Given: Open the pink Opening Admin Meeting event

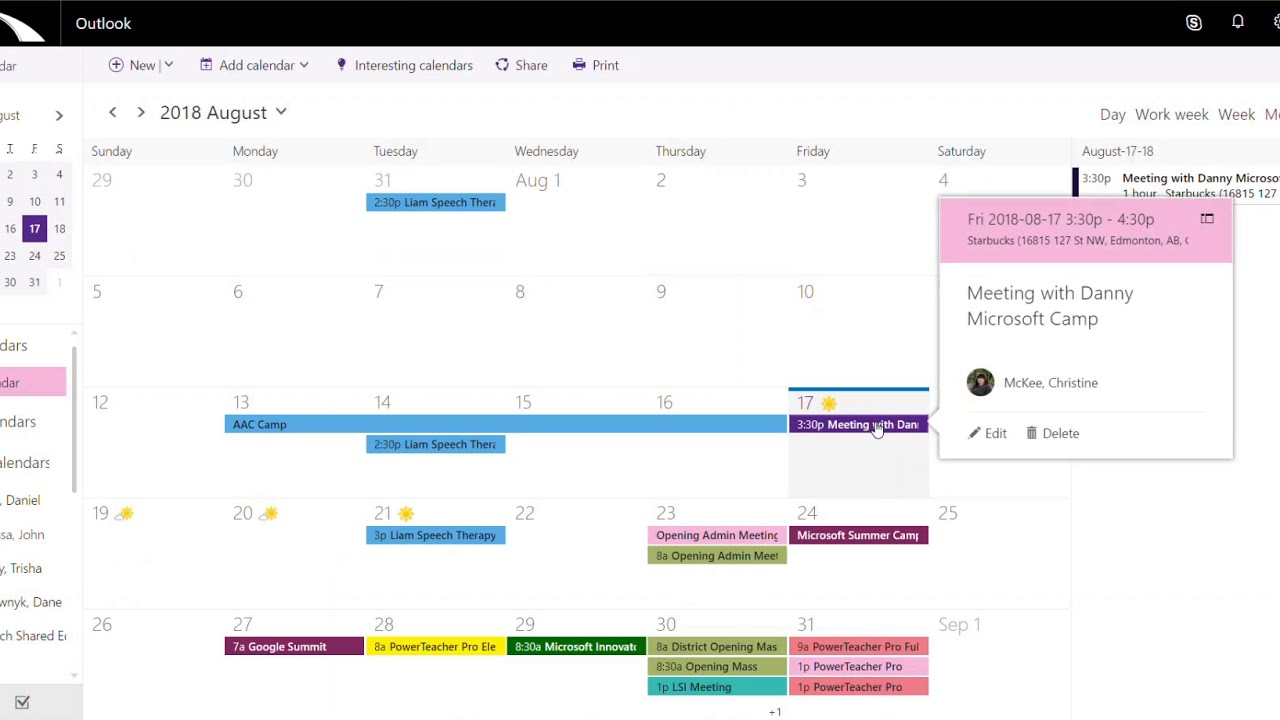Looking at the screenshot, I should [717, 535].
